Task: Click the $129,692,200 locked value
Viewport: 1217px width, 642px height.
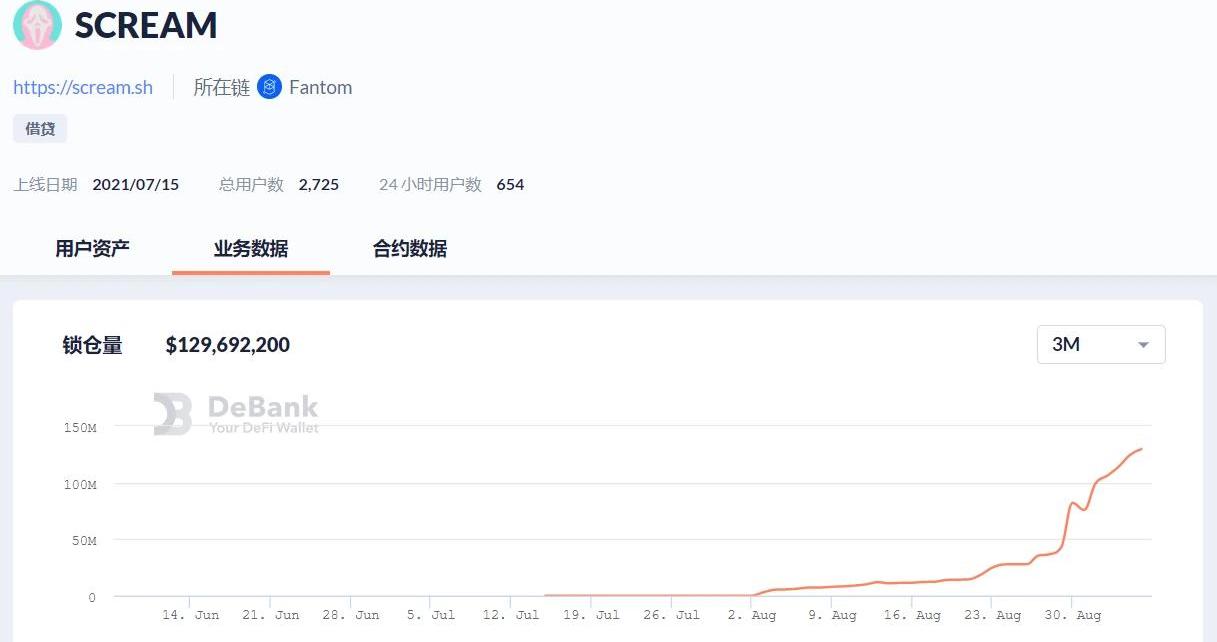Action: click(x=228, y=345)
